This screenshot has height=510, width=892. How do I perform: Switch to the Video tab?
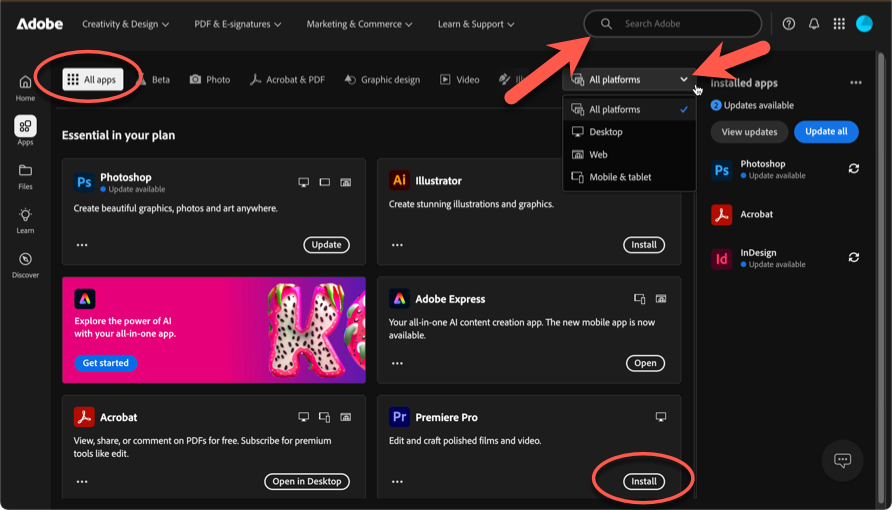pos(460,80)
